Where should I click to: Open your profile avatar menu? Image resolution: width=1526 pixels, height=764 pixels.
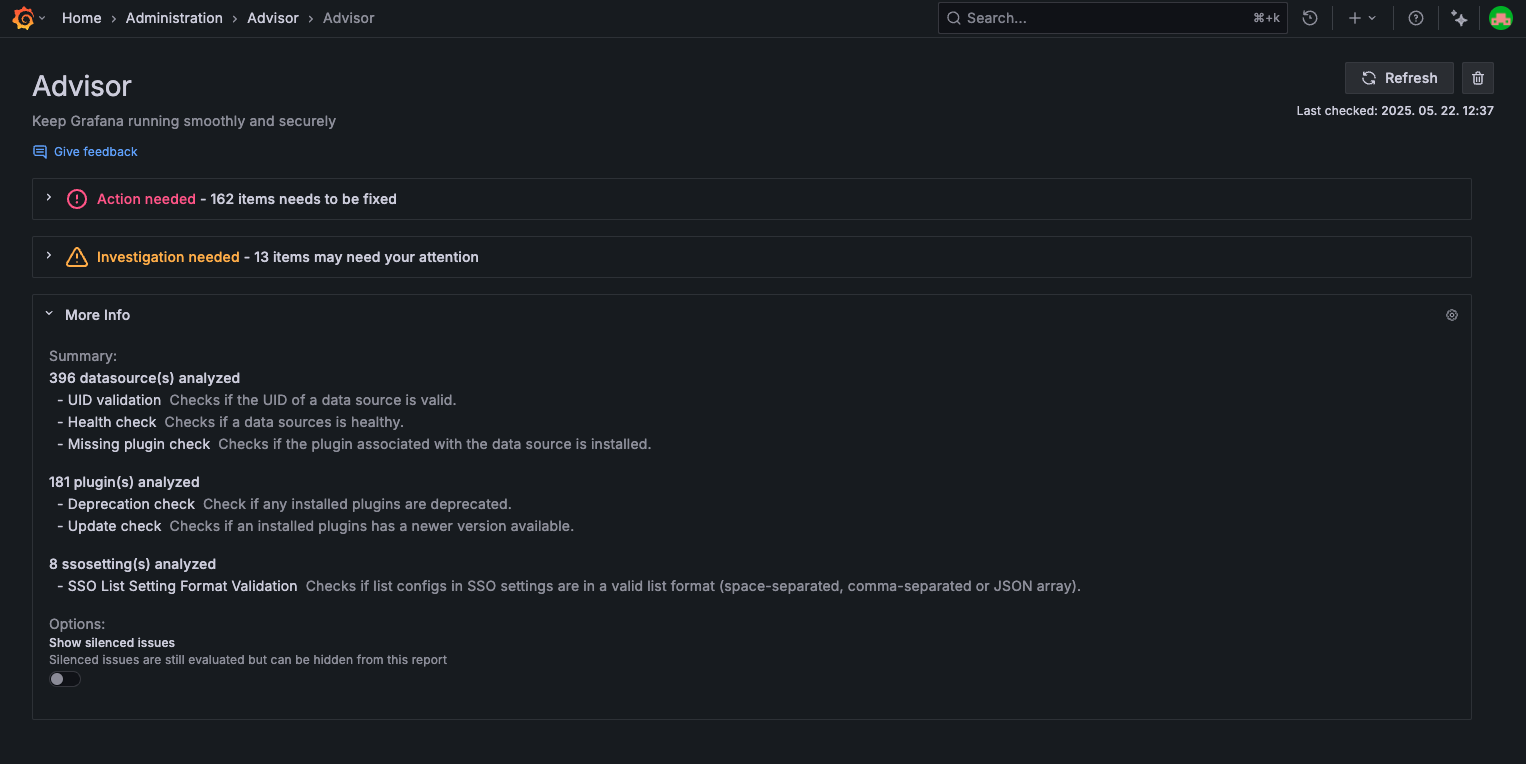[x=1500, y=17]
